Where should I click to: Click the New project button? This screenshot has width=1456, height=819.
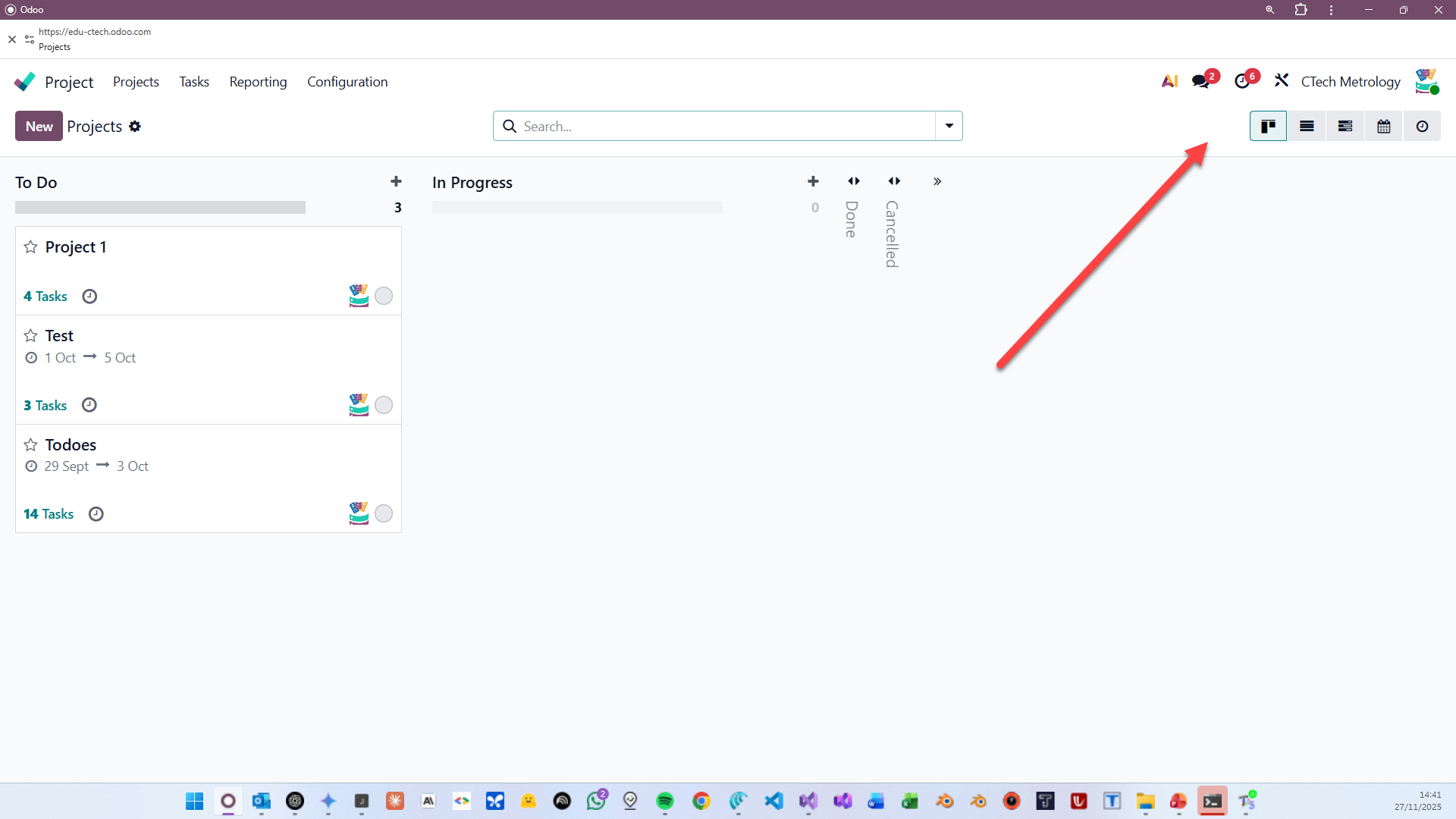click(x=39, y=127)
